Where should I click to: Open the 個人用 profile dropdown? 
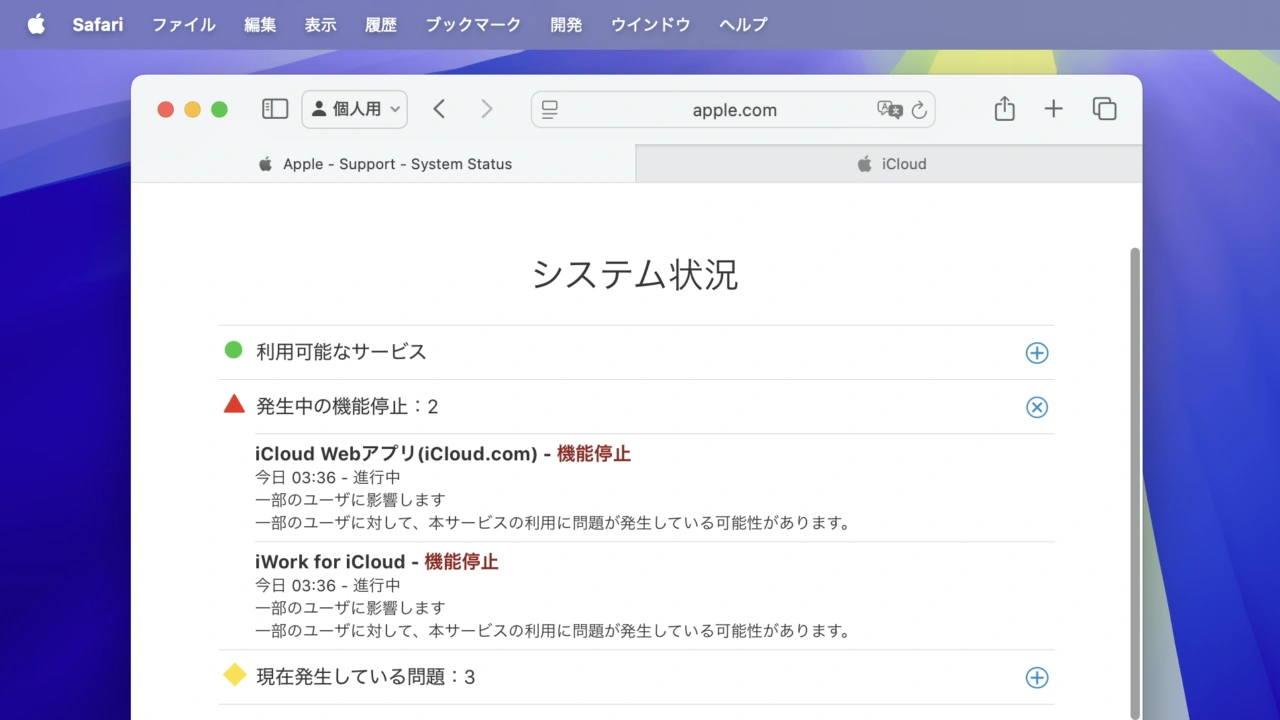pyautogui.click(x=354, y=109)
